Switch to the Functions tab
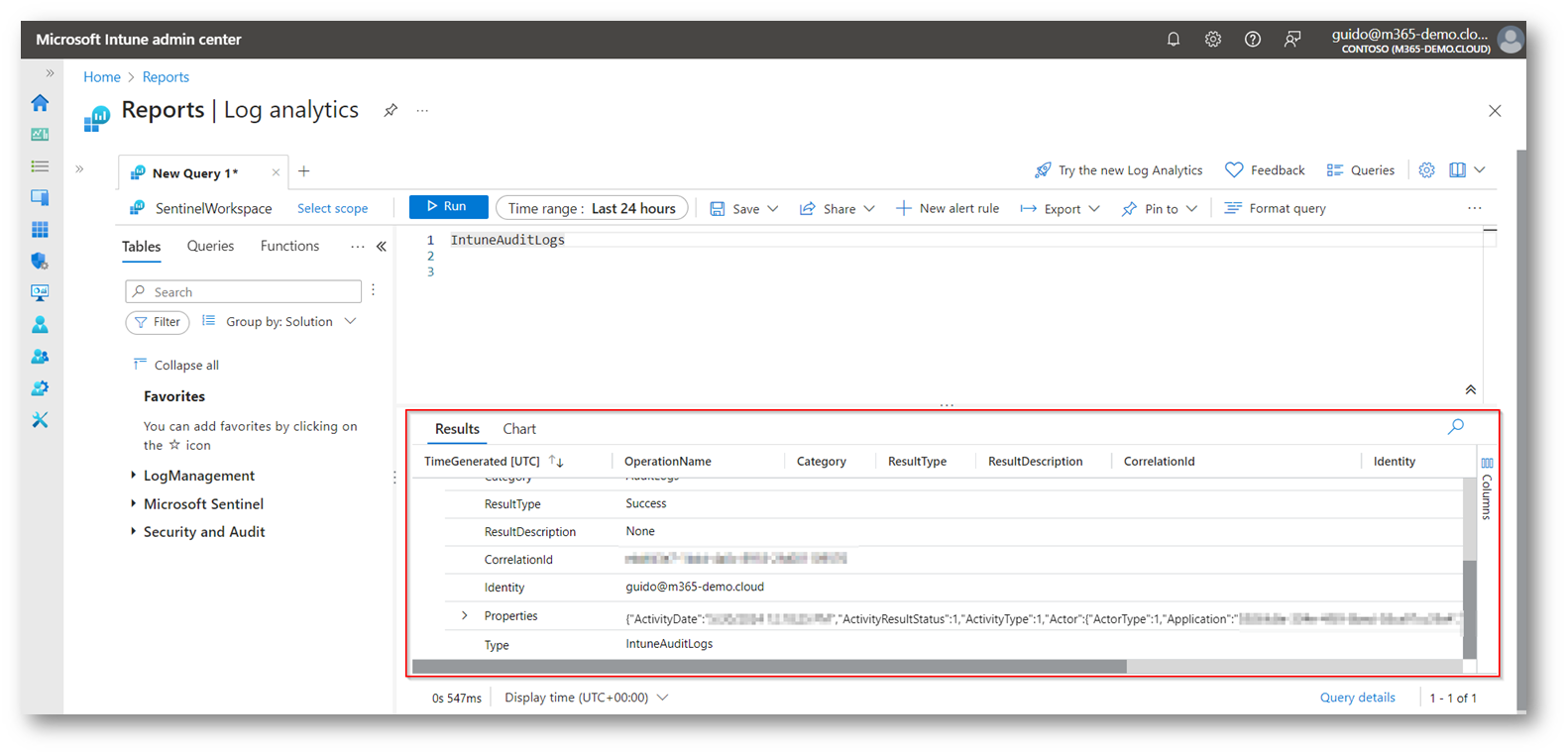The width and height of the screenshot is (1568, 756). (x=289, y=246)
